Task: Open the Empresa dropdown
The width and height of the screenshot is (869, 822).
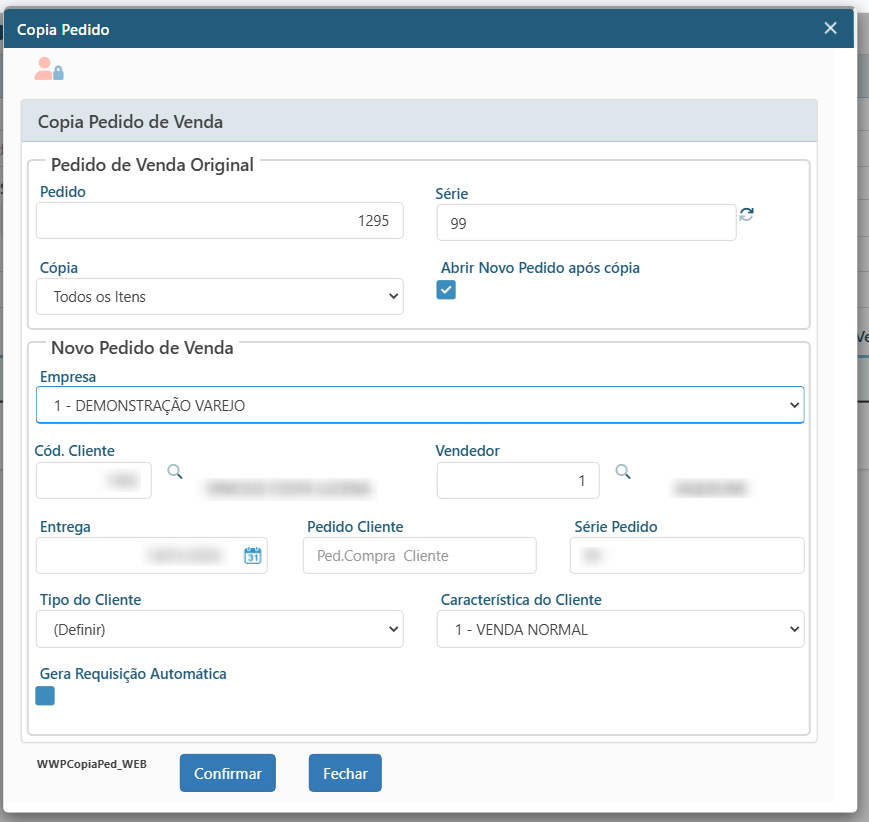Action: (420, 405)
